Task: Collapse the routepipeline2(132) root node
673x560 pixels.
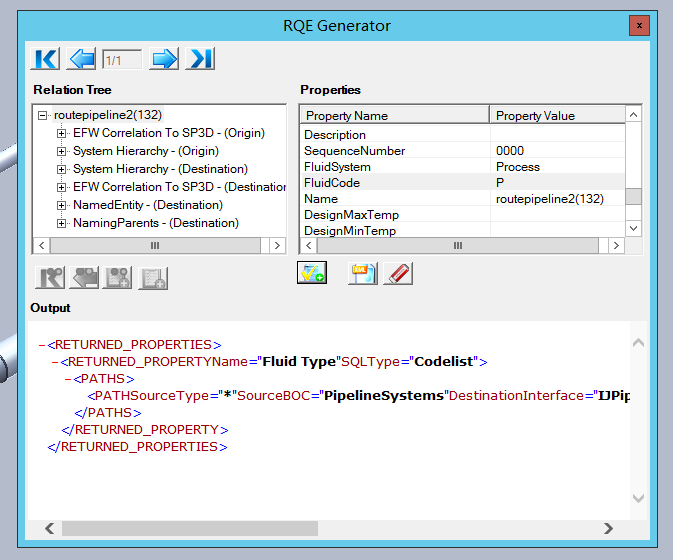Action: click(42, 115)
